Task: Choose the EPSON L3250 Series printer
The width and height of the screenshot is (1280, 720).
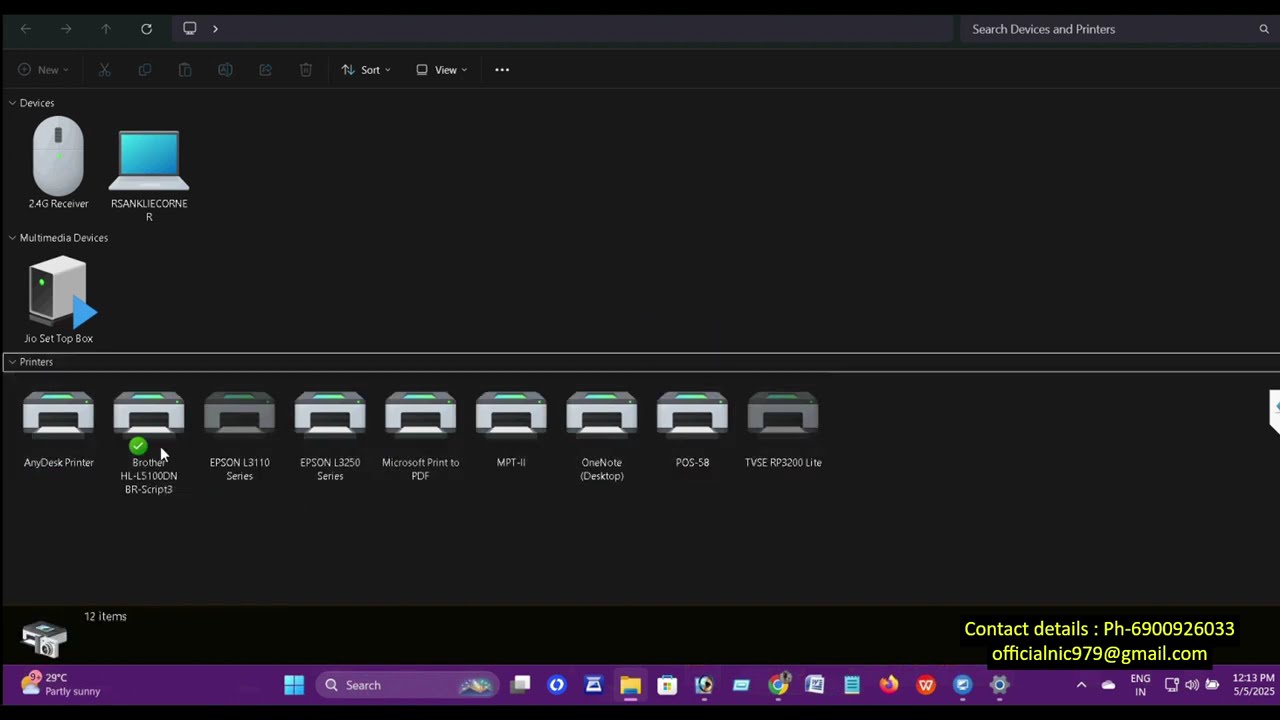Action: tap(330, 436)
